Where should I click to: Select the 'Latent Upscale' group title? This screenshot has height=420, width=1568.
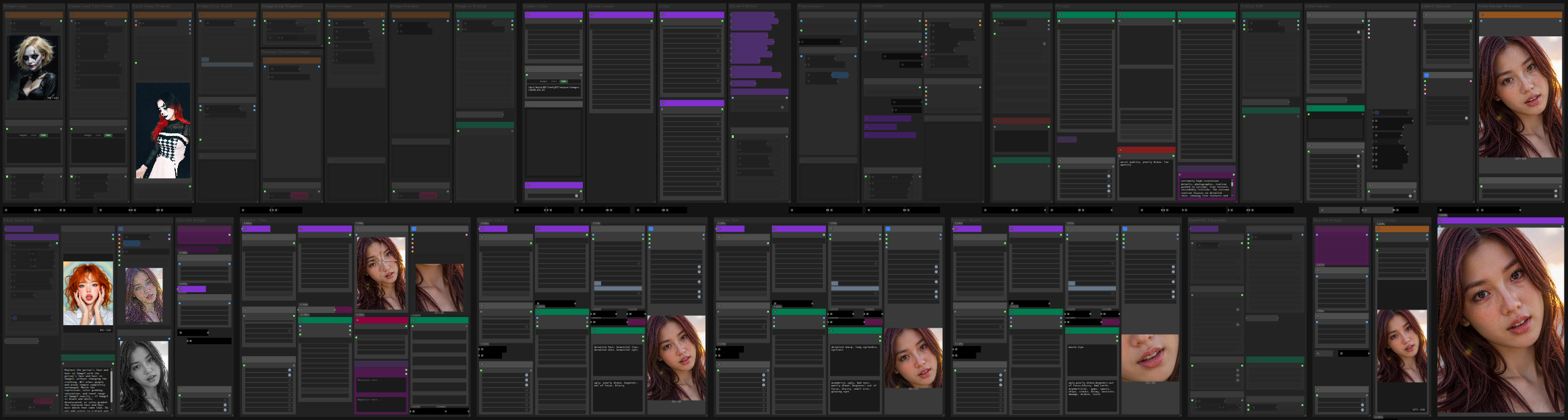[1436, 6]
